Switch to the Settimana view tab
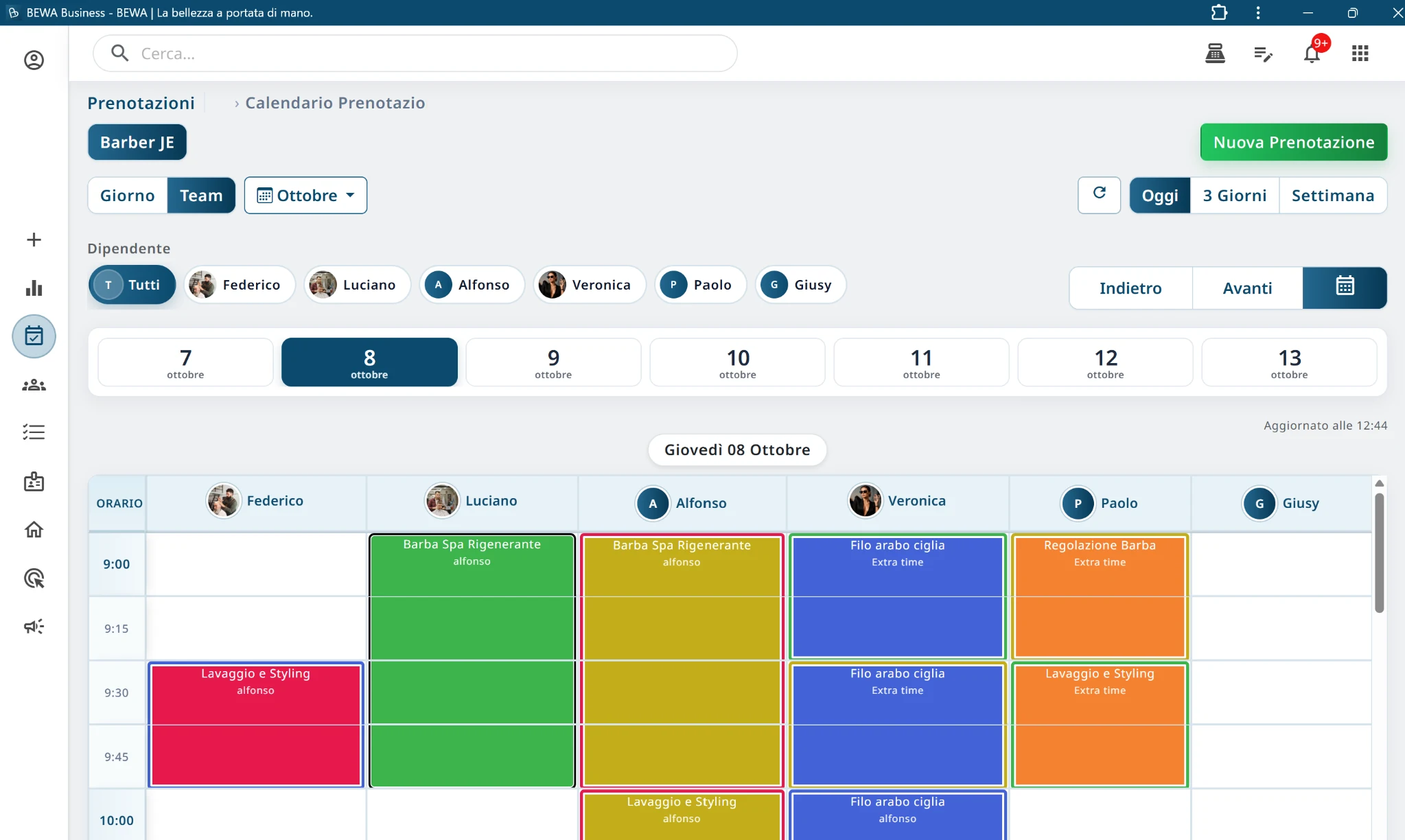 [1332, 196]
